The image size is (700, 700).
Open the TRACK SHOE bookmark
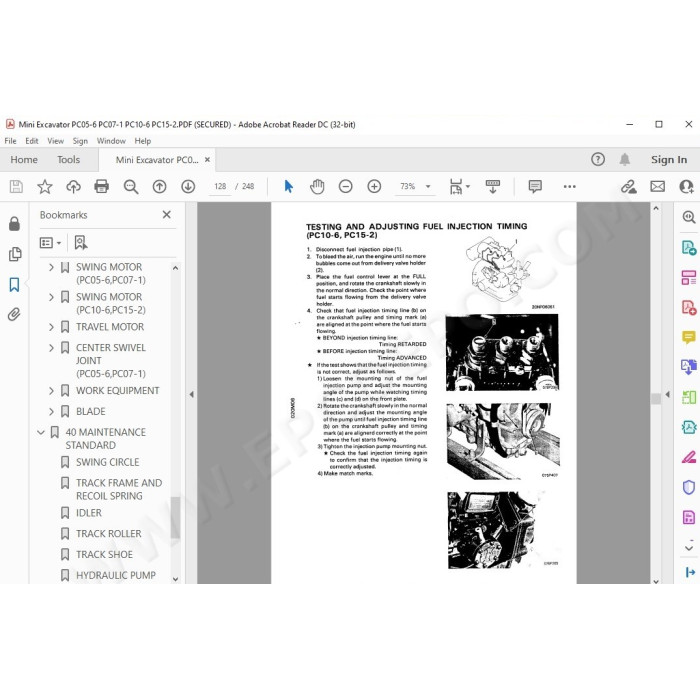[x=104, y=555]
